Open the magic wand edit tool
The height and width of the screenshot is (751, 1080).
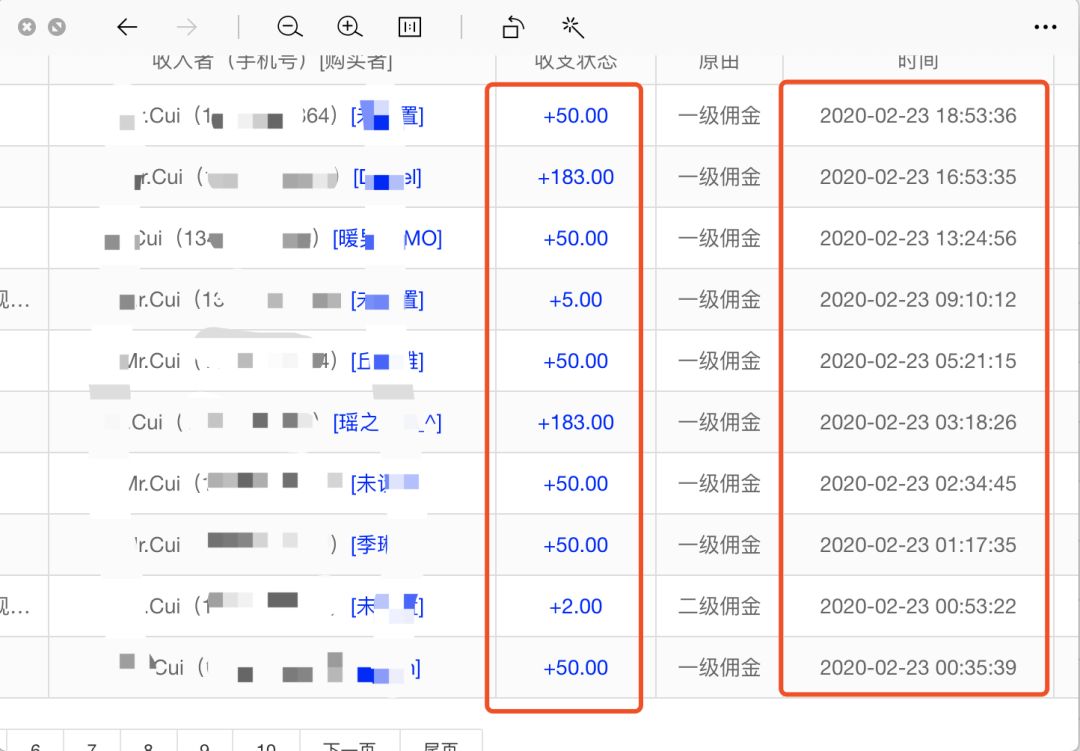pyautogui.click(x=572, y=27)
